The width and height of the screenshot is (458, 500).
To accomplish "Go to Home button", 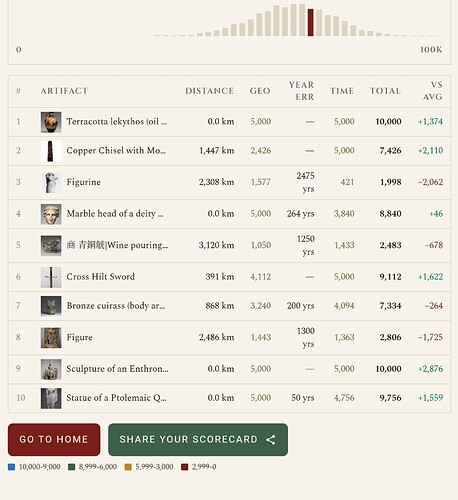I will 54,439.
